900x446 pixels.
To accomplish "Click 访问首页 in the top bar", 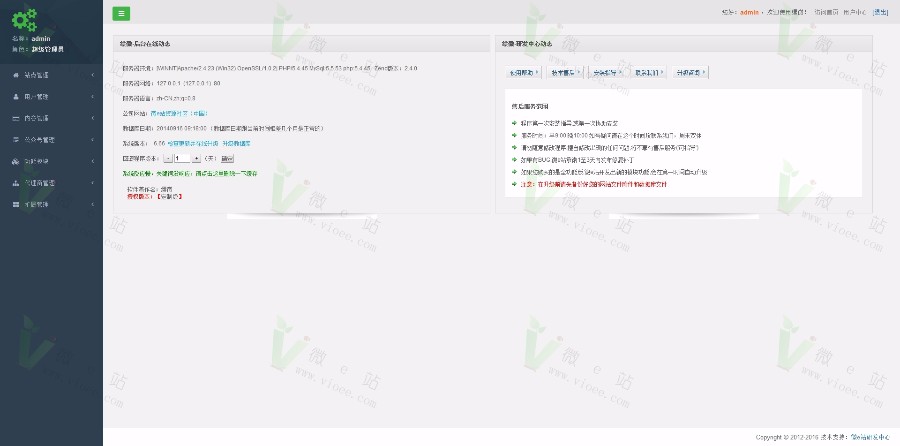I will pos(826,12).
